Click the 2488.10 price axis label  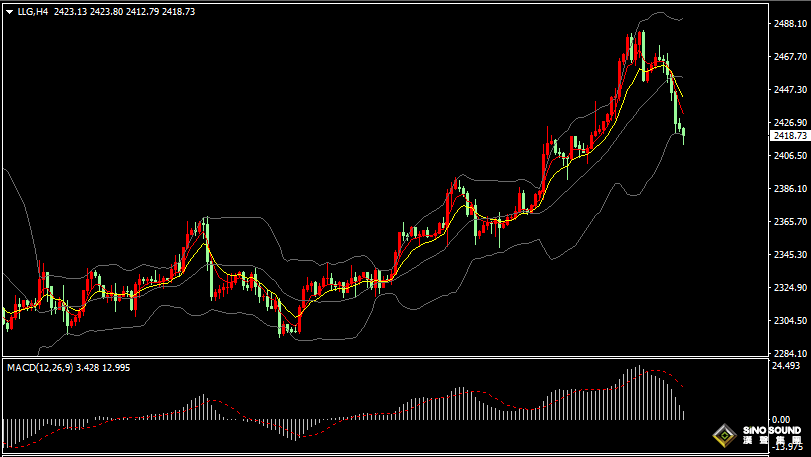click(789, 23)
